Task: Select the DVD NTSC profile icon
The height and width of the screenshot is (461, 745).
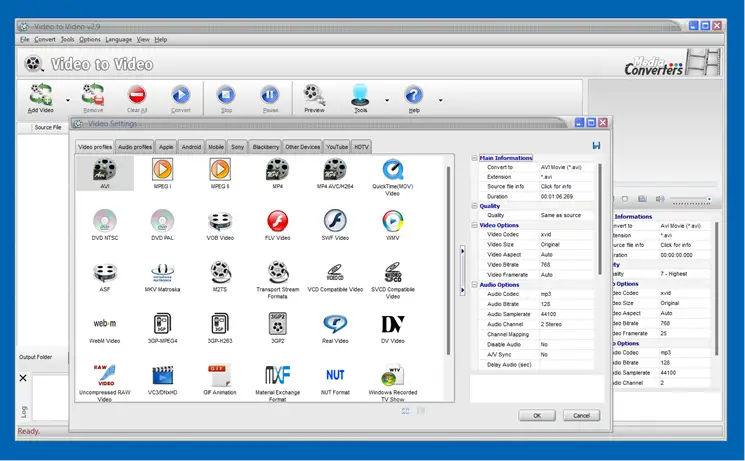Action: (105, 221)
